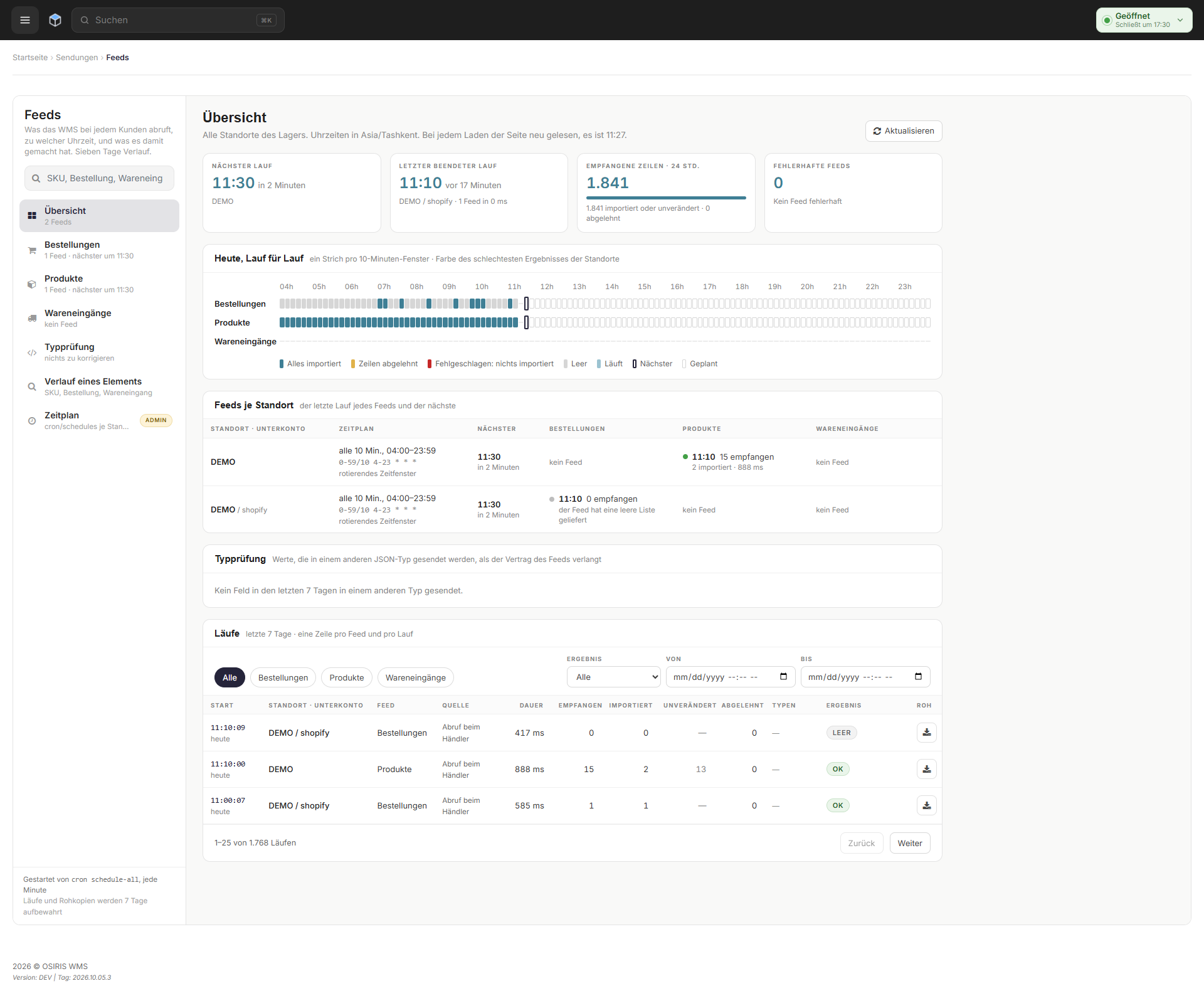1204x986 pixels.
Task: Click the refresh icon on Aktualisieren
Action: (x=877, y=131)
